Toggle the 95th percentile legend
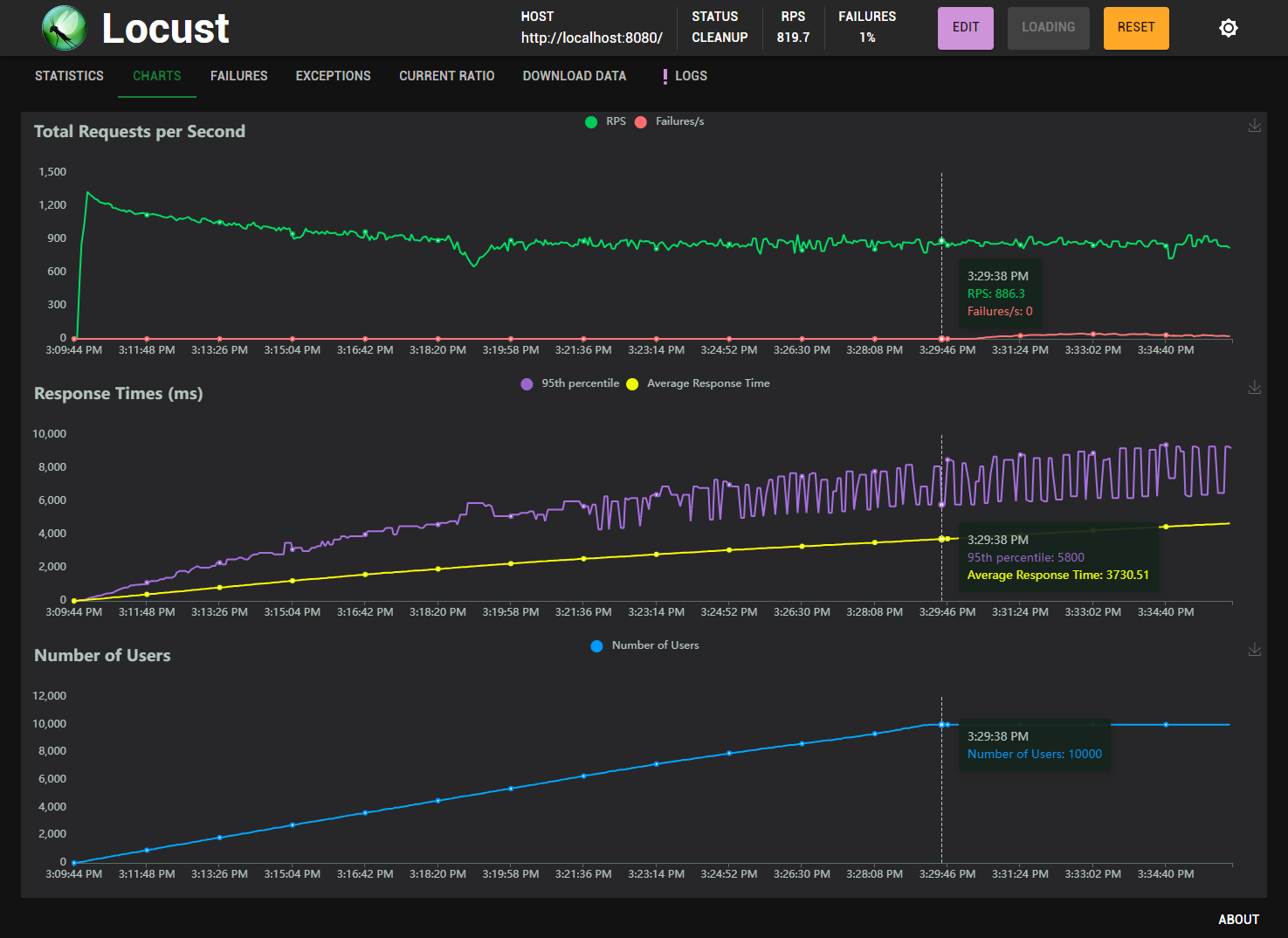The image size is (1288, 938). pos(569,383)
